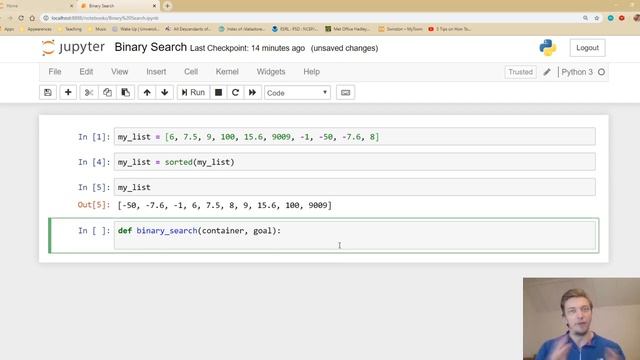Click the Trusted notebook indicator
Viewport: 640px width, 360px height.
(x=520, y=72)
